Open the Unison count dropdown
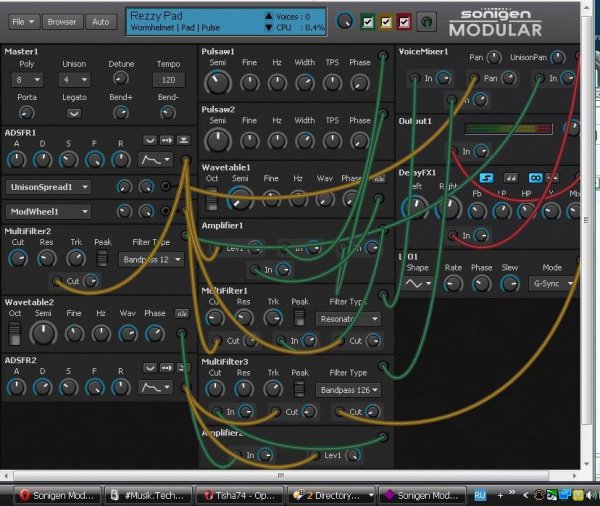Image resolution: width=600 pixels, height=506 pixels. point(74,80)
